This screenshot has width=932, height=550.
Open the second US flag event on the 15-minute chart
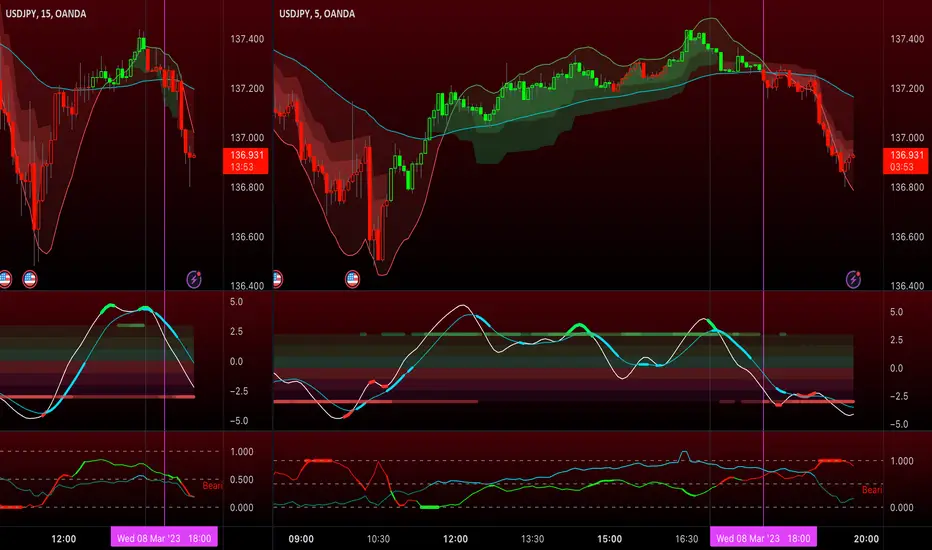coord(30,279)
